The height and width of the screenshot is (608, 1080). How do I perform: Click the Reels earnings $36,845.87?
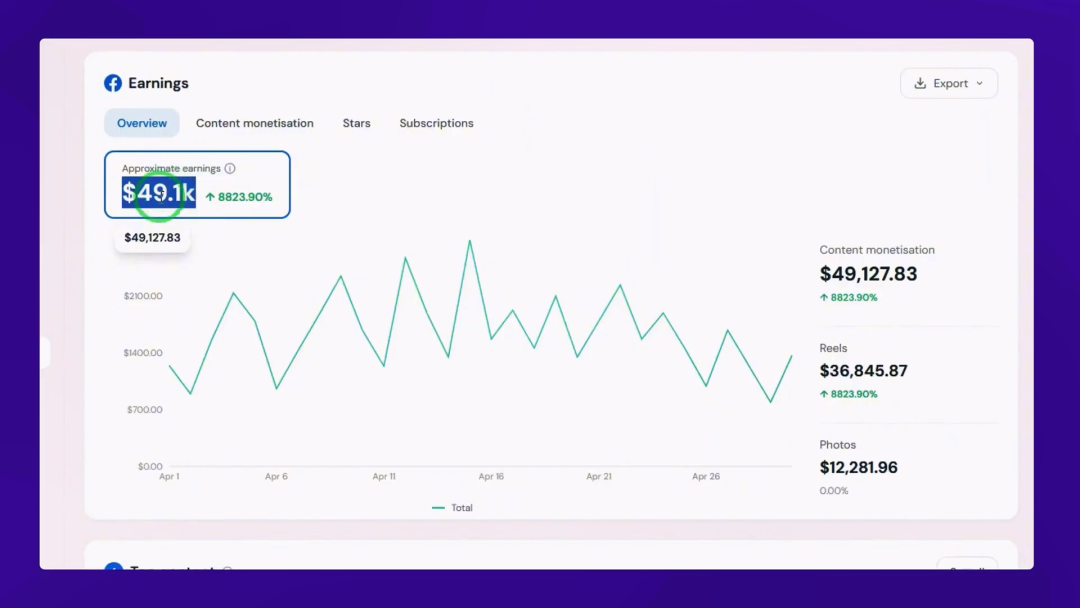pyautogui.click(x=864, y=370)
